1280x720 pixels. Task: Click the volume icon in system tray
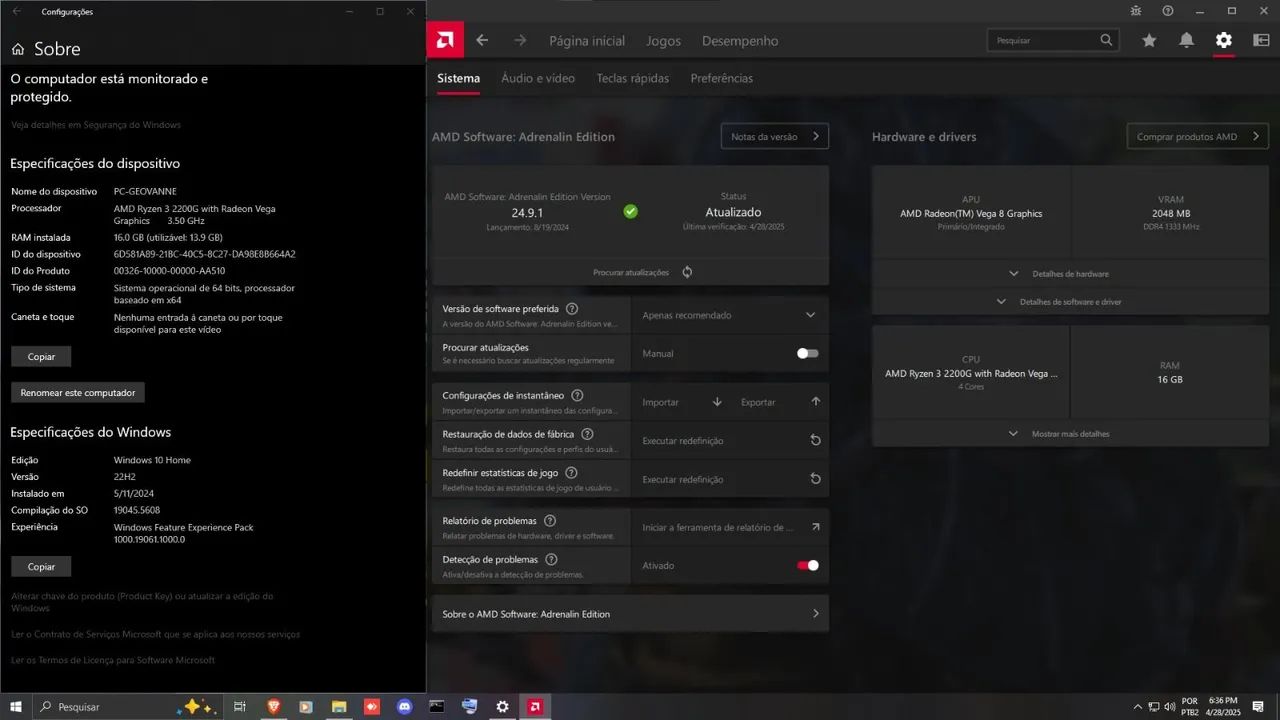(1170, 706)
